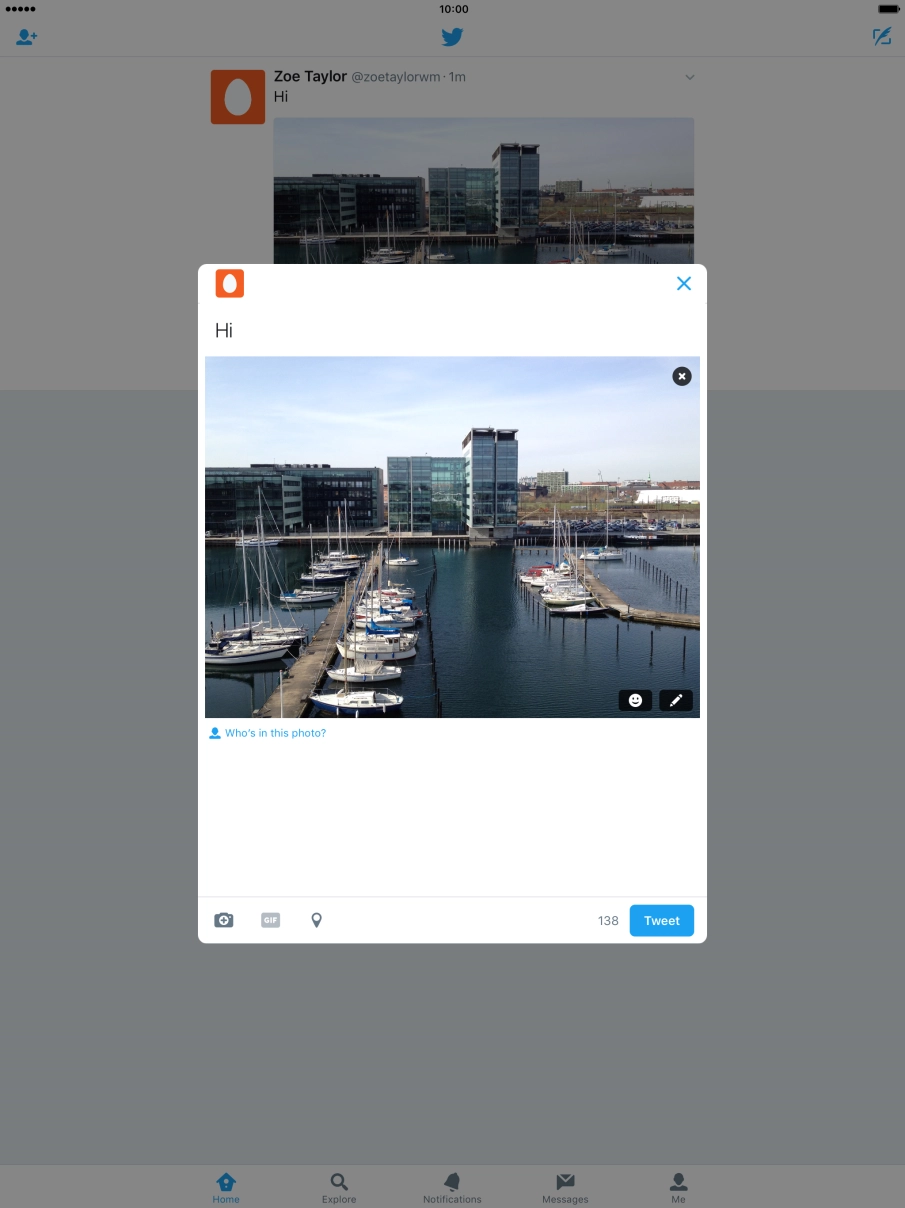Toggle photo tagging via Who's in this photo
Viewport: 905px width, 1208px height.
coord(266,732)
